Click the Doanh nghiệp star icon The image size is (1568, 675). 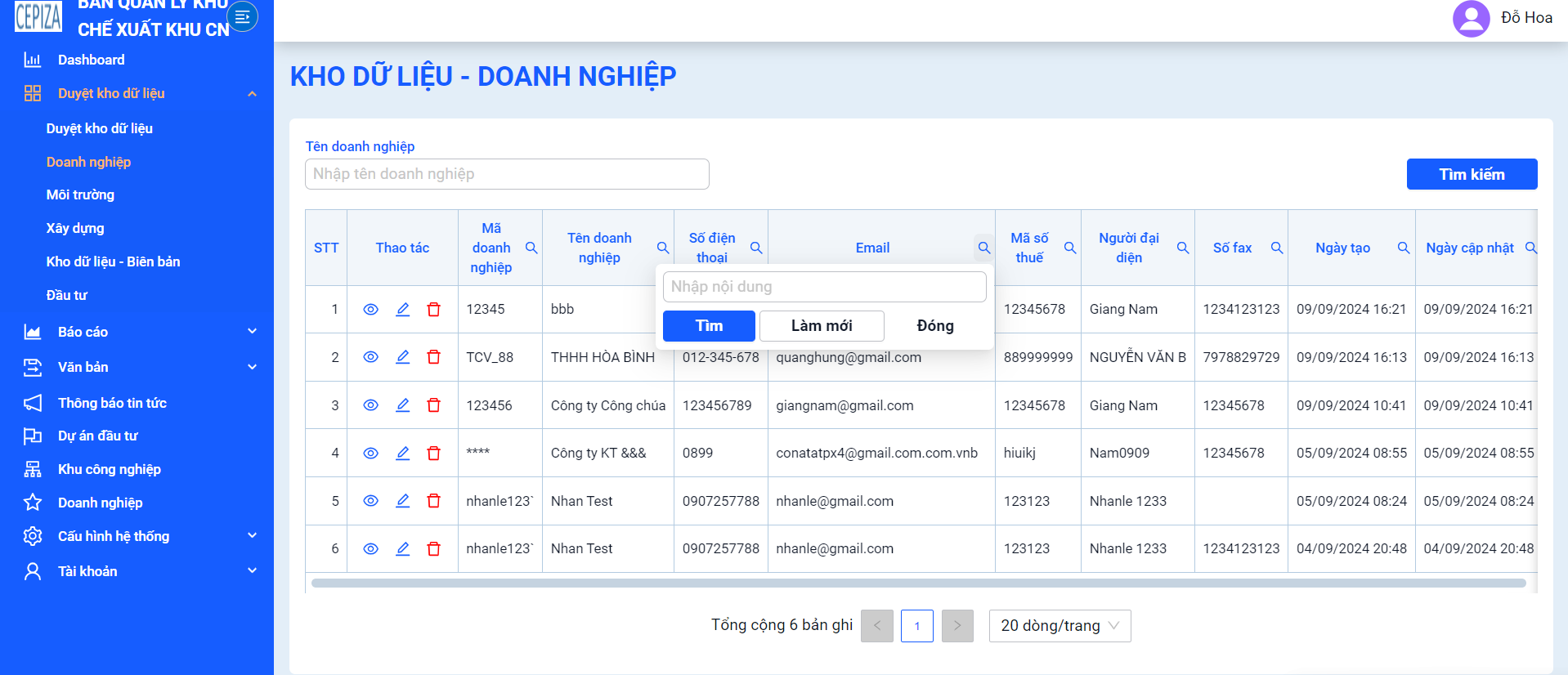click(33, 503)
